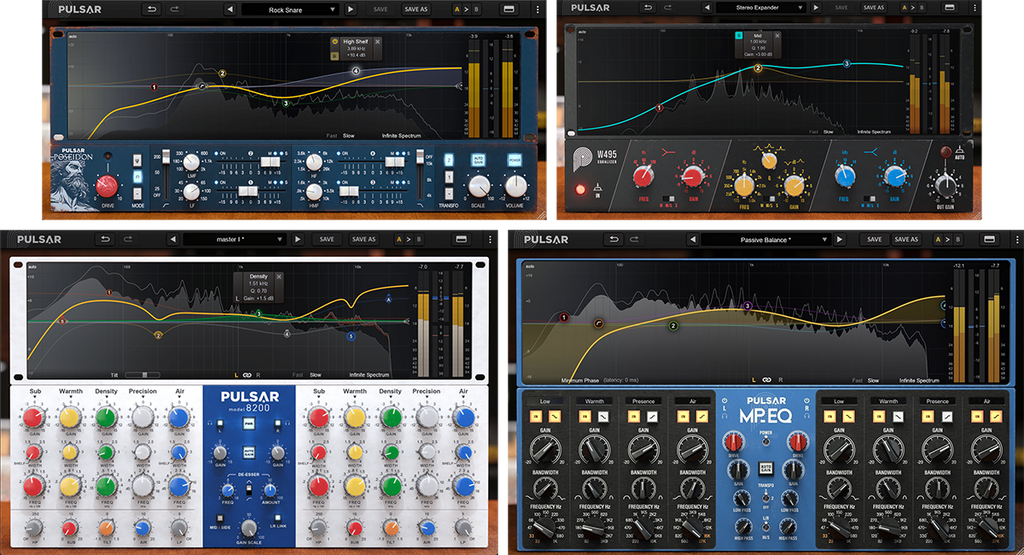Select EQ band node 4 in Poseidon graph

(355, 72)
